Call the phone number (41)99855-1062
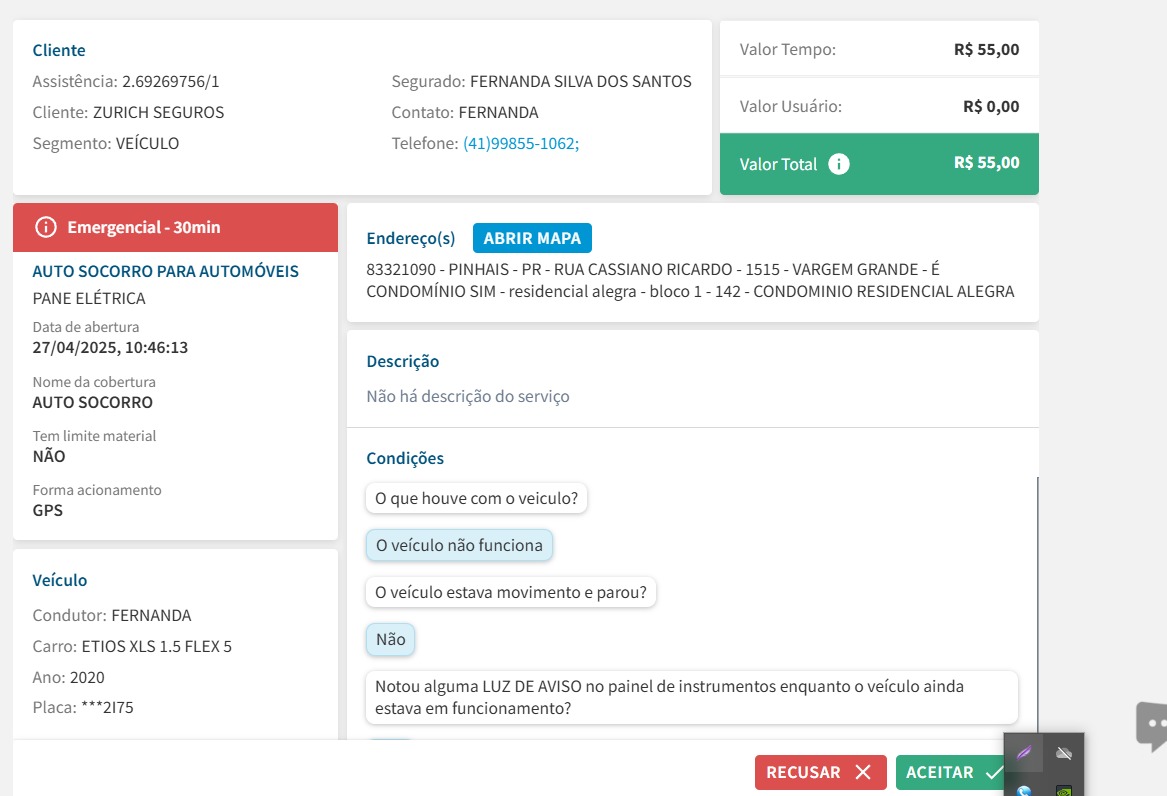This screenshot has height=796, width=1167. pyautogui.click(x=520, y=143)
